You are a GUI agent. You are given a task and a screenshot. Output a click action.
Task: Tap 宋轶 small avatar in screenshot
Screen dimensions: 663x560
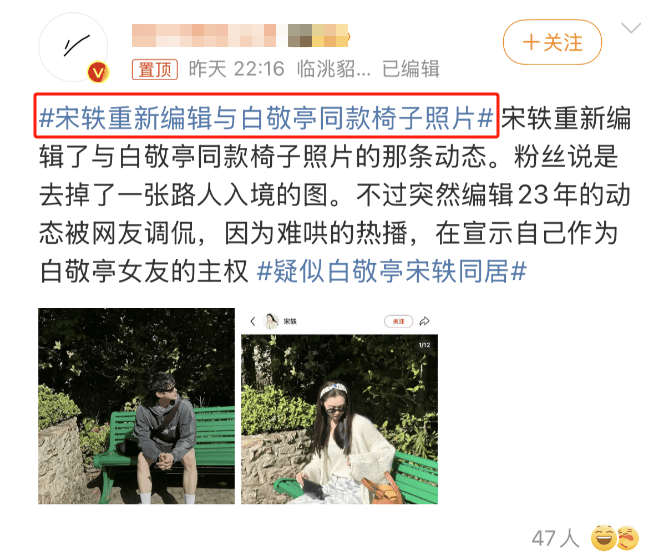[271, 321]
